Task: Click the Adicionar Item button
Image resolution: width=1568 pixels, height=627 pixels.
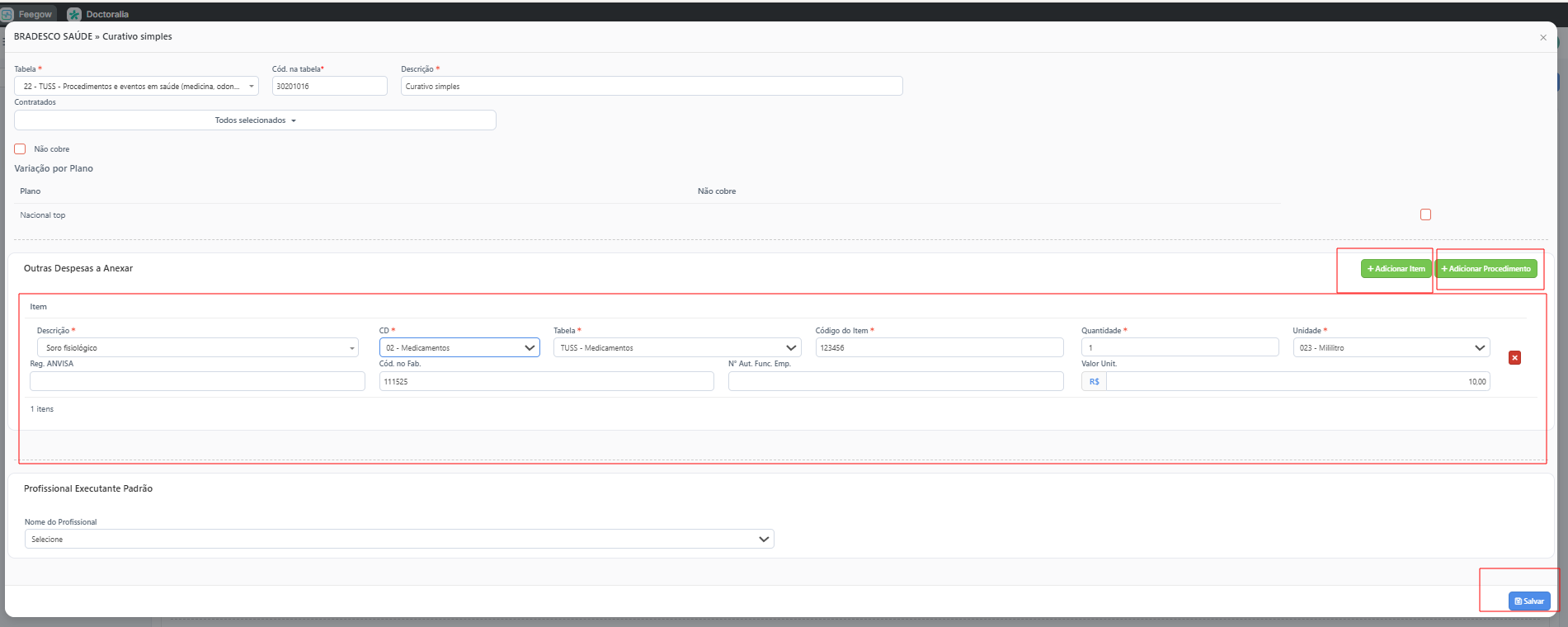Action: [1396, 269]
